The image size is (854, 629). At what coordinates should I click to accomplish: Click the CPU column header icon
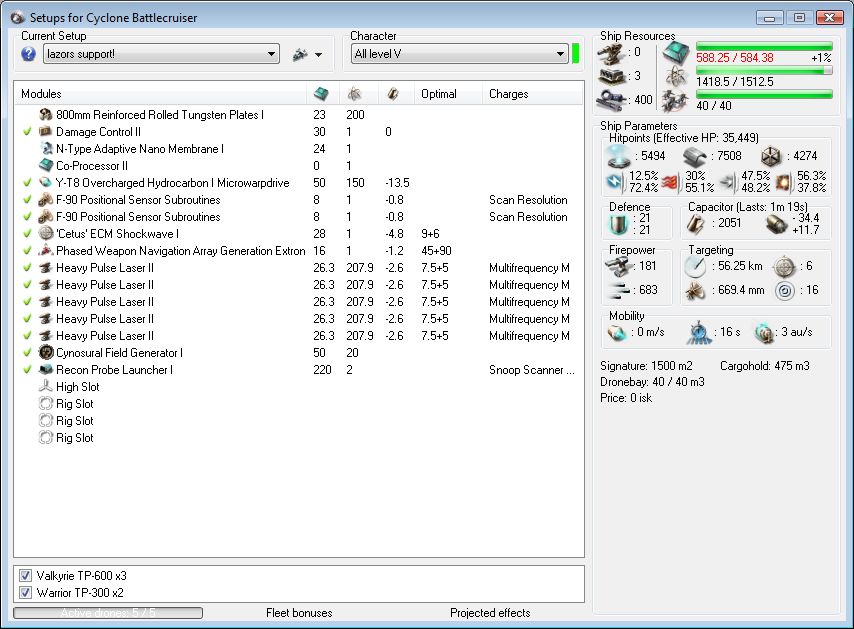click(321, 94)
